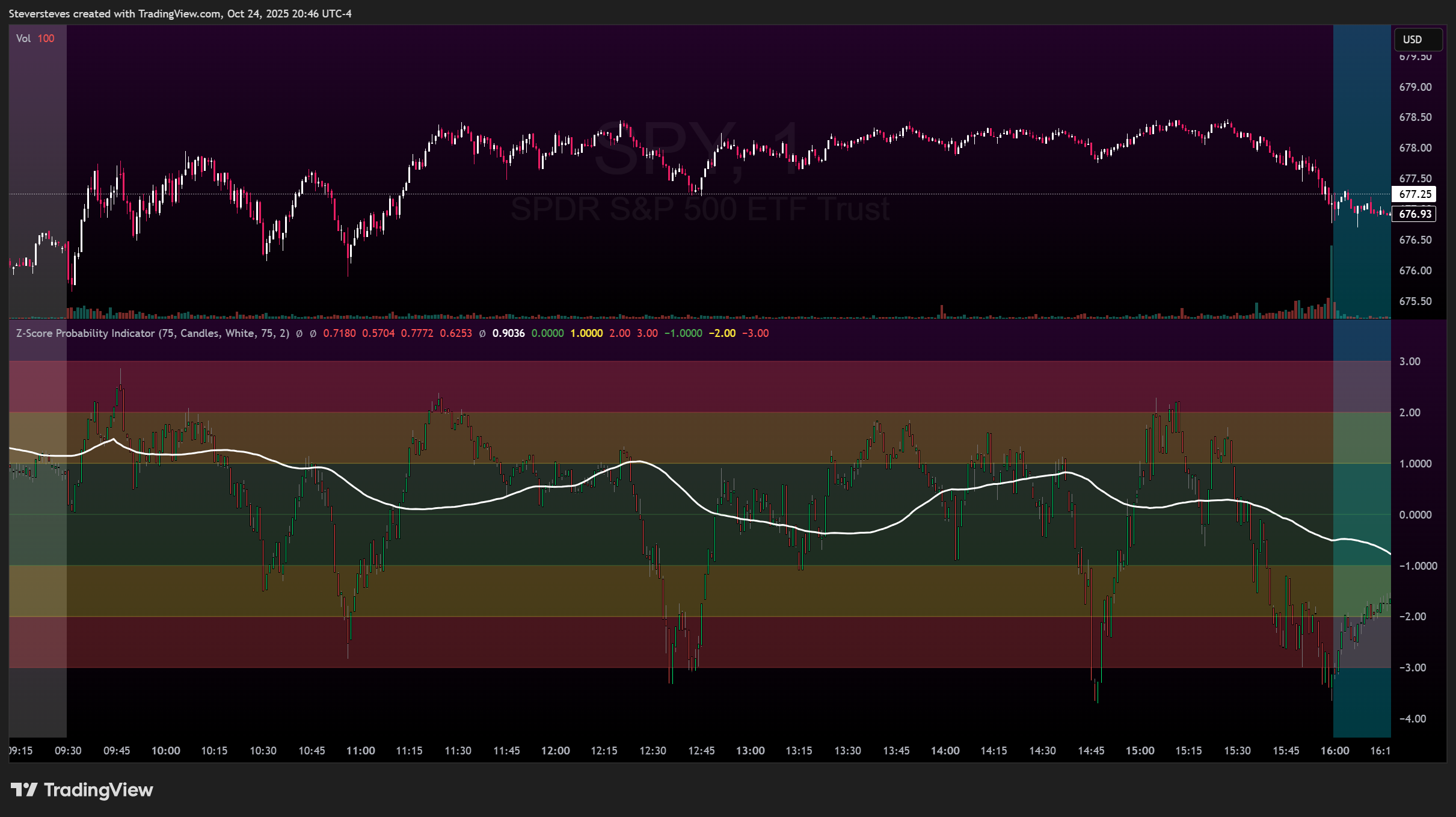1456x817 pixels.
Task: Click the 12:00 time axis label
Action: click(x=556, y=751)
